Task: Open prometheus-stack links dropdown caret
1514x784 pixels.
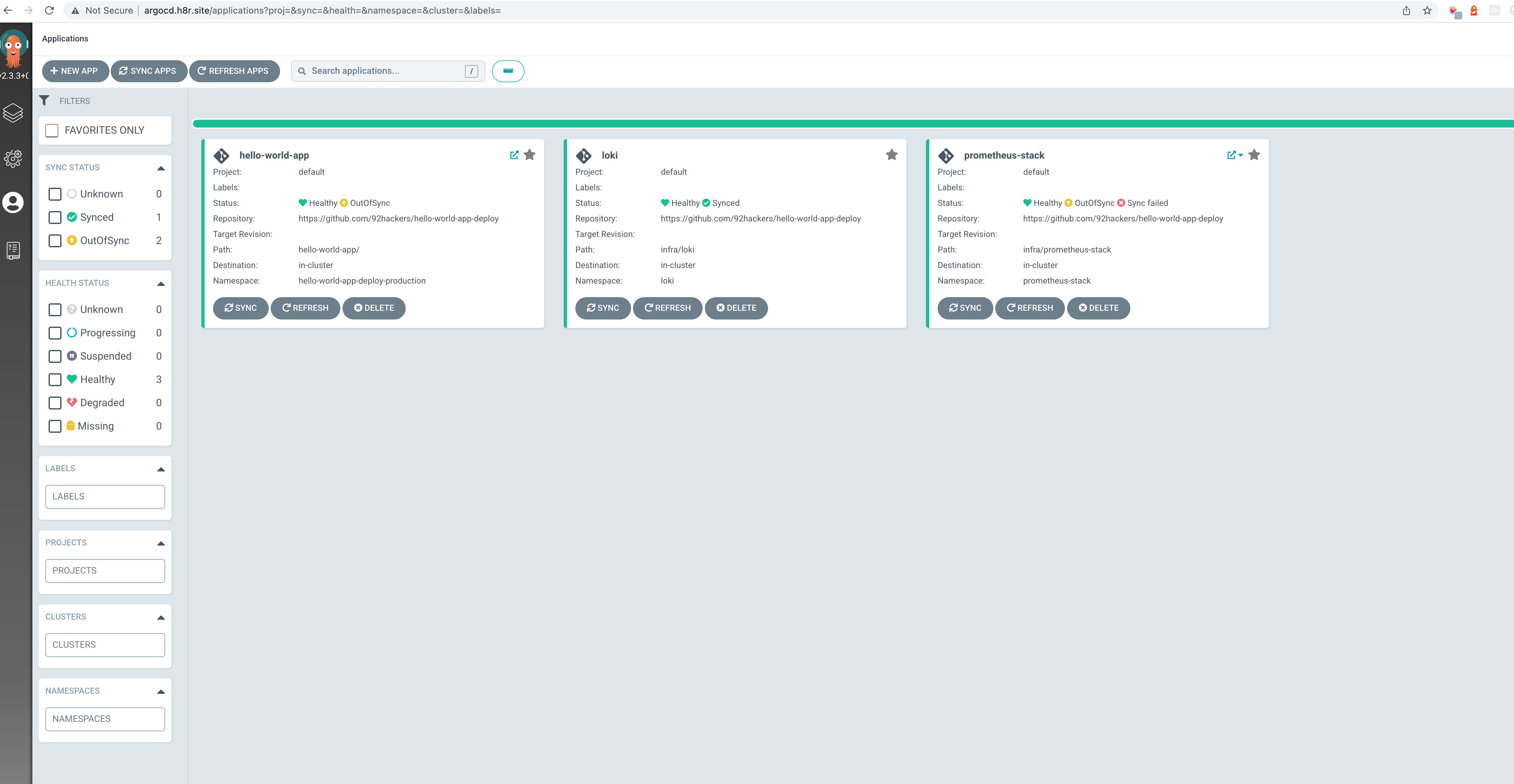Action: 1241,155
